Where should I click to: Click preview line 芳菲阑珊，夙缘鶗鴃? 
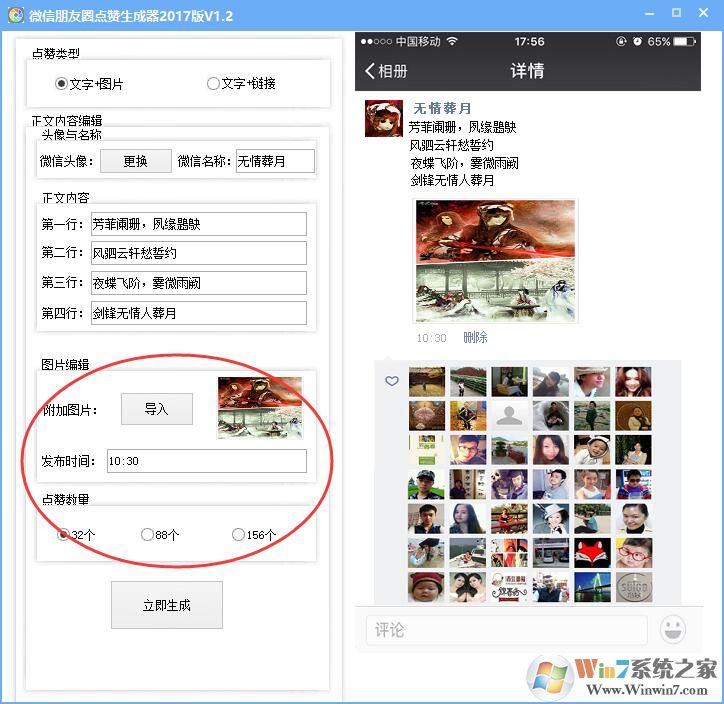(463, 127)
